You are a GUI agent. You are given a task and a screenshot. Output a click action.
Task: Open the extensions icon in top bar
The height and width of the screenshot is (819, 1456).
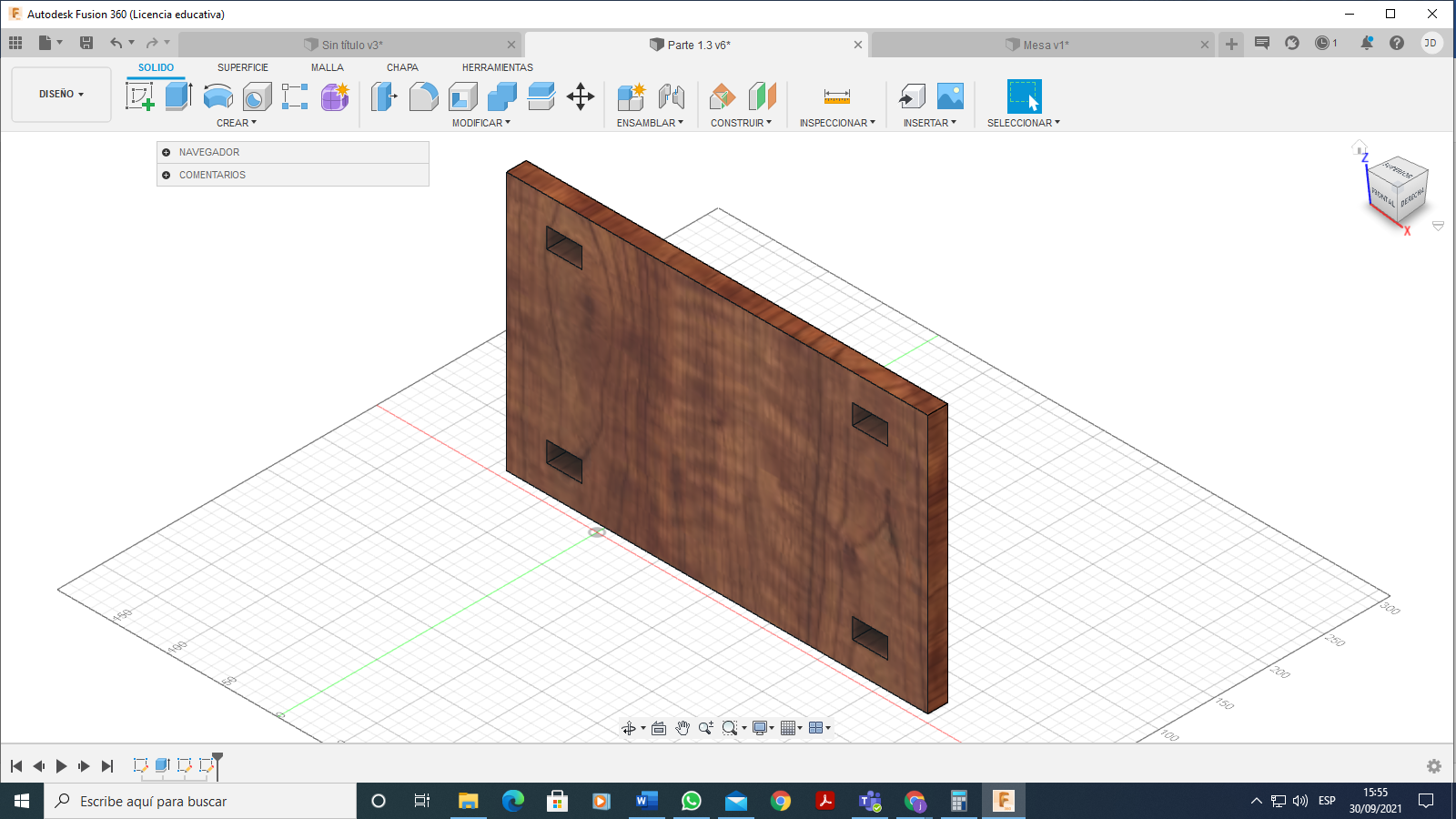point(1292,43)
